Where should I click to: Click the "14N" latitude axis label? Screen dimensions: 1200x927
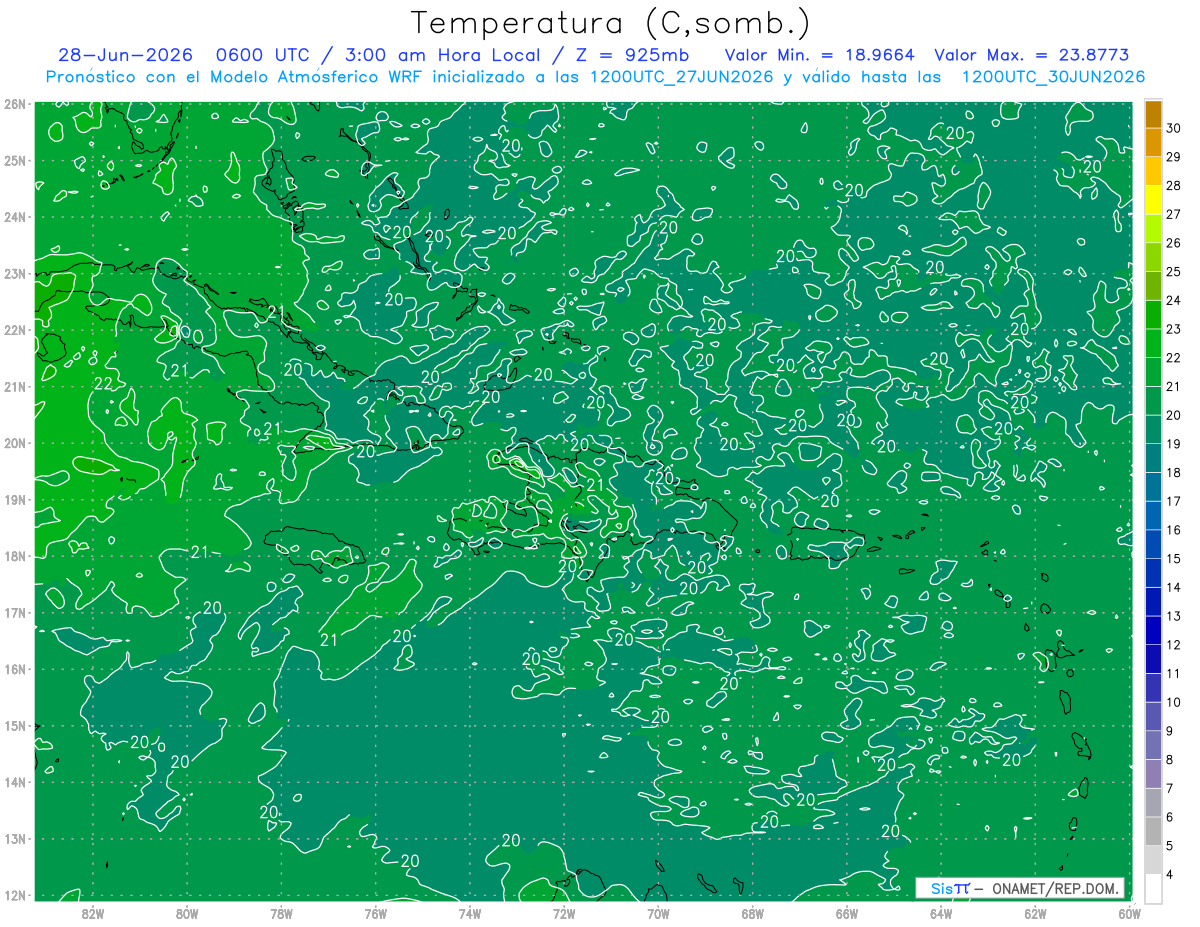pyautogui.click(x=15, y=782)
